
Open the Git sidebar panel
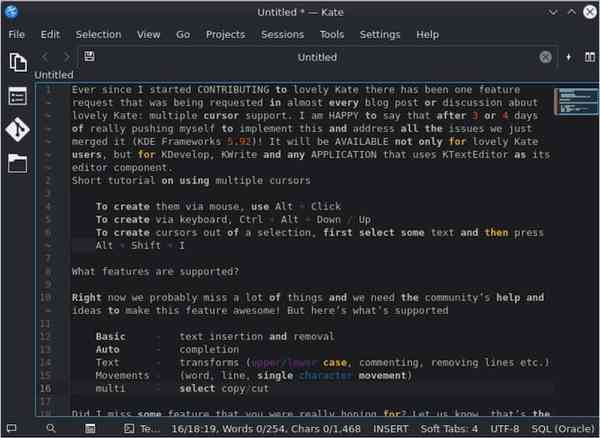(x=18, y=129)
